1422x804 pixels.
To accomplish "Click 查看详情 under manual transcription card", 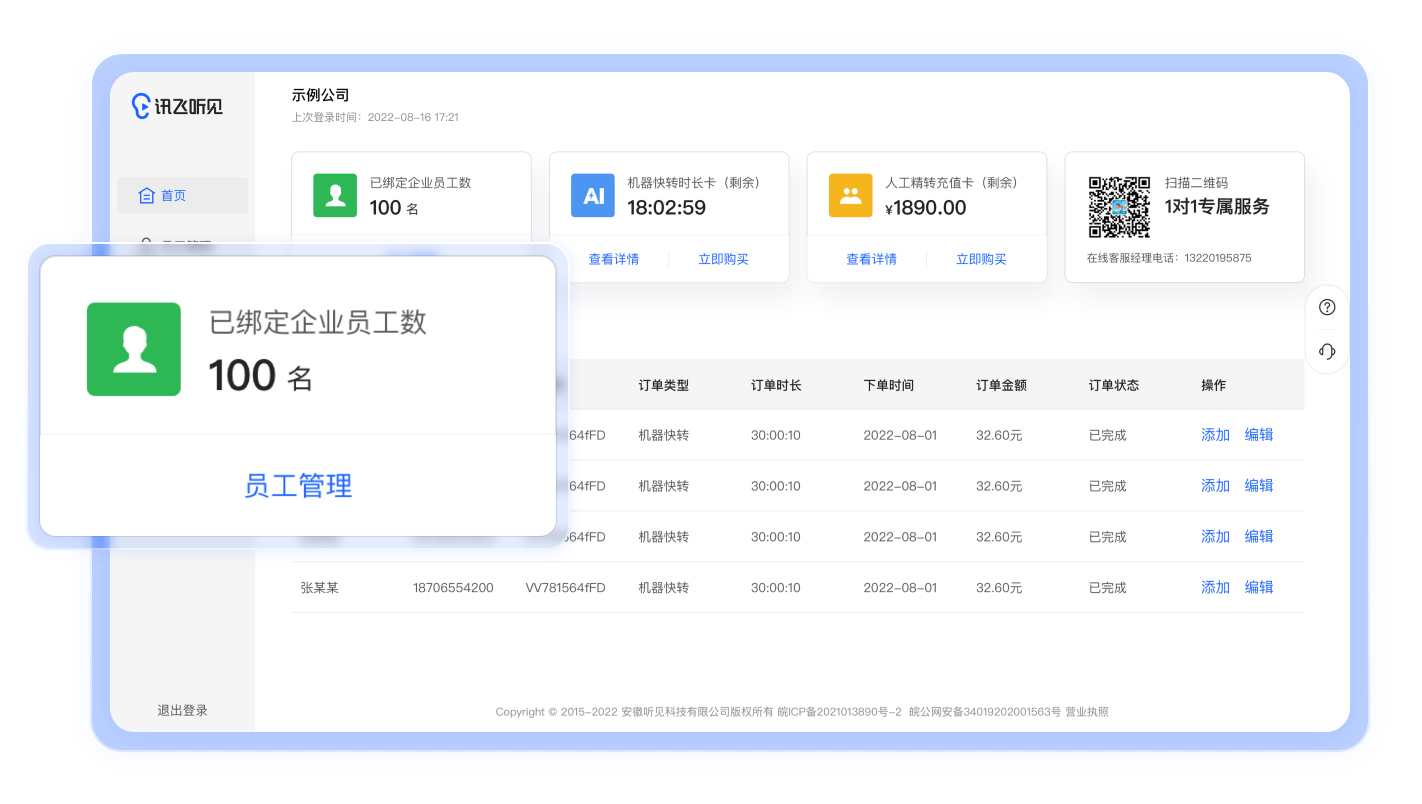I will coord(871,259).
